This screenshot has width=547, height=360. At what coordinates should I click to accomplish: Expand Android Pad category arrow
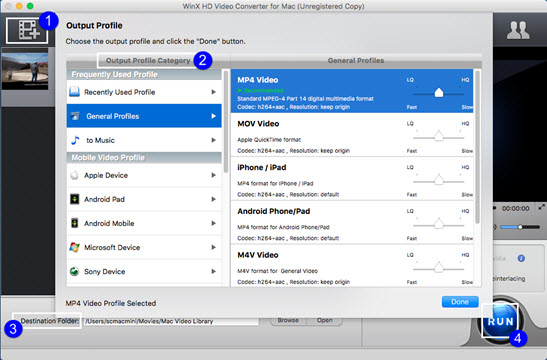[x=213, y=199]
